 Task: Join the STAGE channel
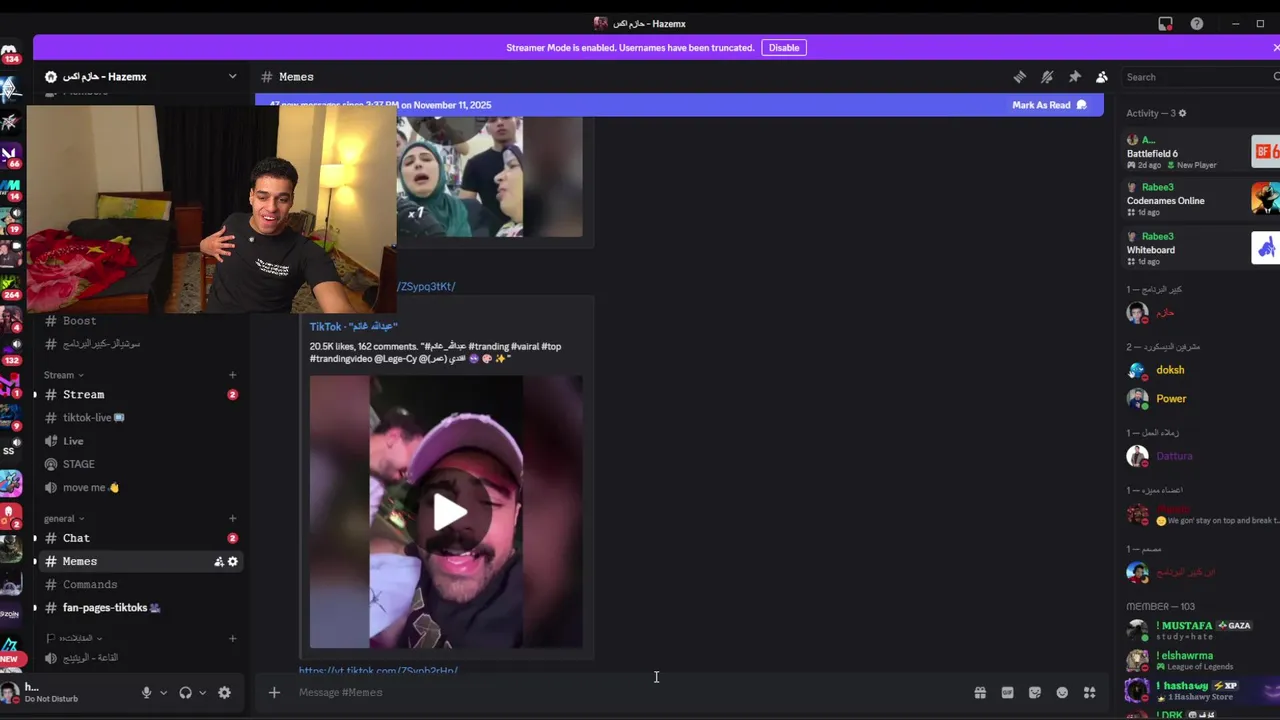click(x=140, y=464)
